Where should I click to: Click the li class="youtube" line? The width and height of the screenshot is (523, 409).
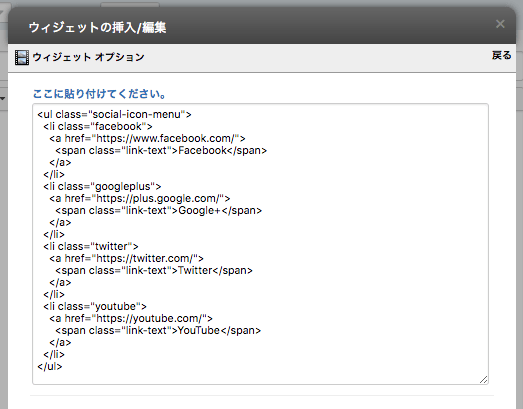pos(95,307)
